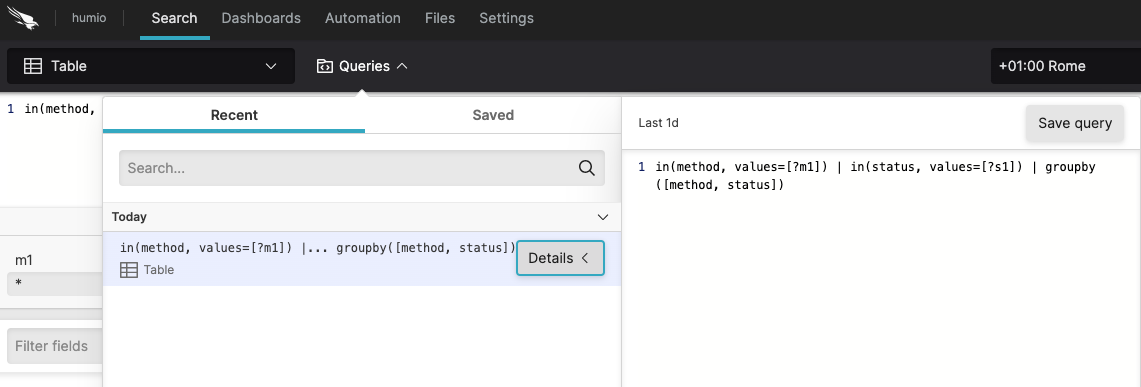The width and height of the screenshot is (1141, 387).
Task: Click the Save query button
Action: tap(1075, 124)
